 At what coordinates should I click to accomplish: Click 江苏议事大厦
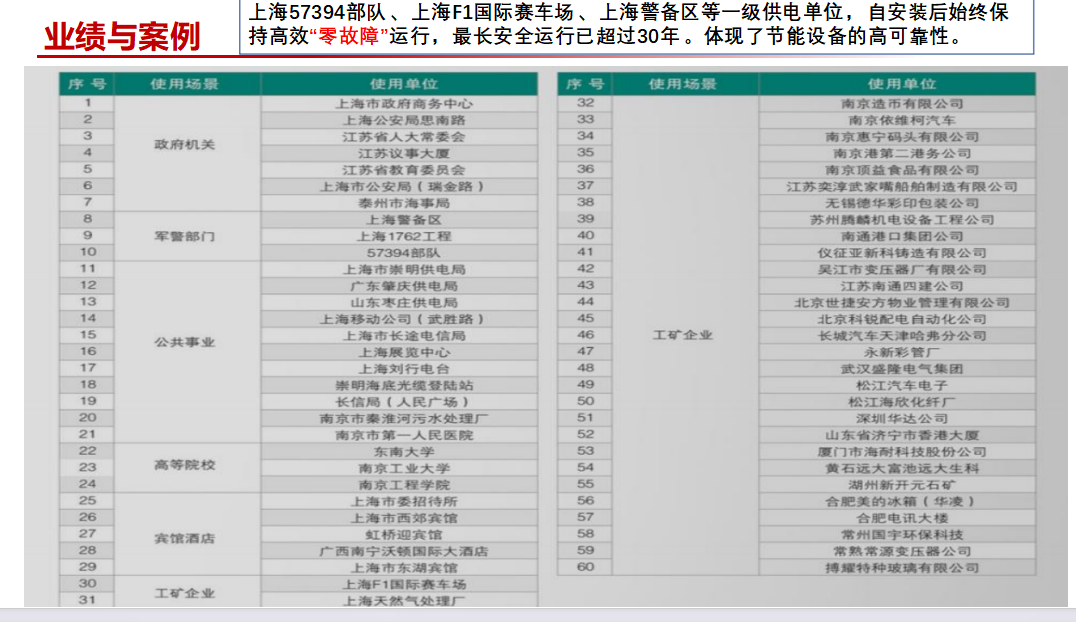click(404, 153)
